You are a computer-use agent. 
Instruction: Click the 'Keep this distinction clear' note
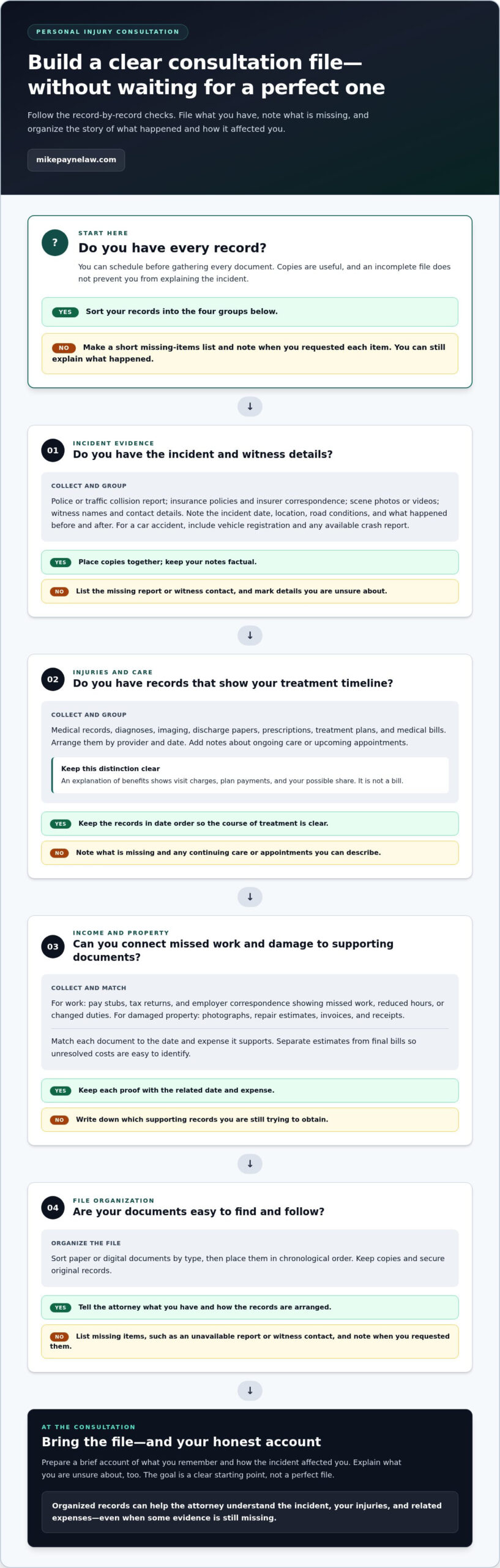tap(250, 775)
